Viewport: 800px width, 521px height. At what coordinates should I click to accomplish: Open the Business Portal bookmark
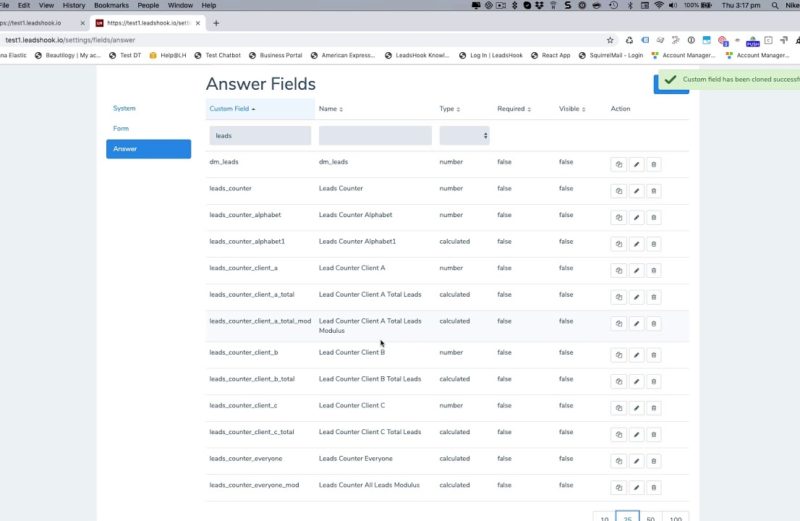tap(276, 55)
